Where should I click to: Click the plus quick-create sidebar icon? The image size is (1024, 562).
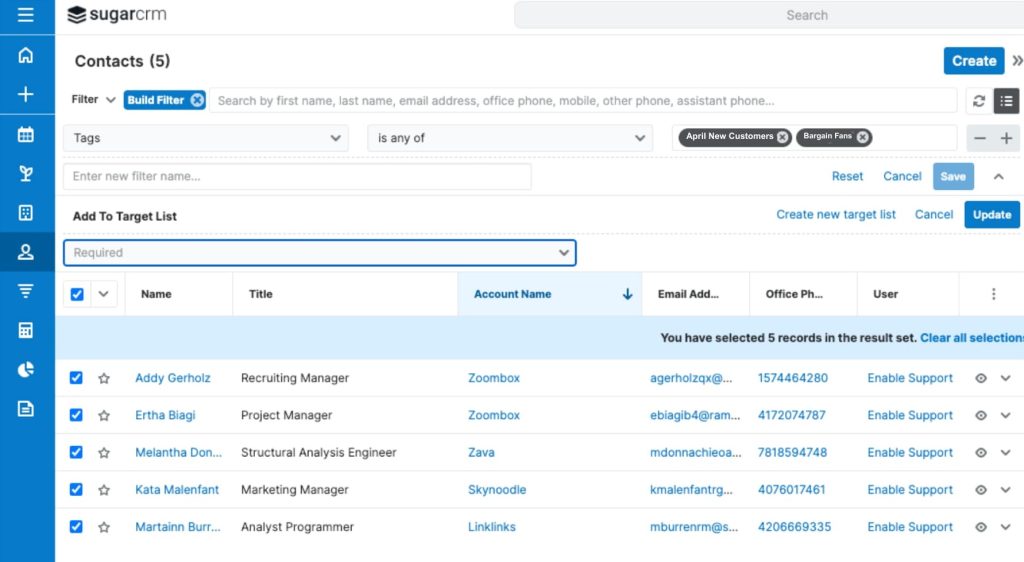click(x=25, y=94)
